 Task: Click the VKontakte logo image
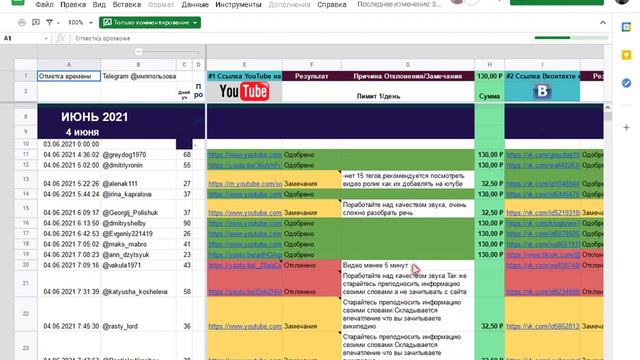[542, 91]
